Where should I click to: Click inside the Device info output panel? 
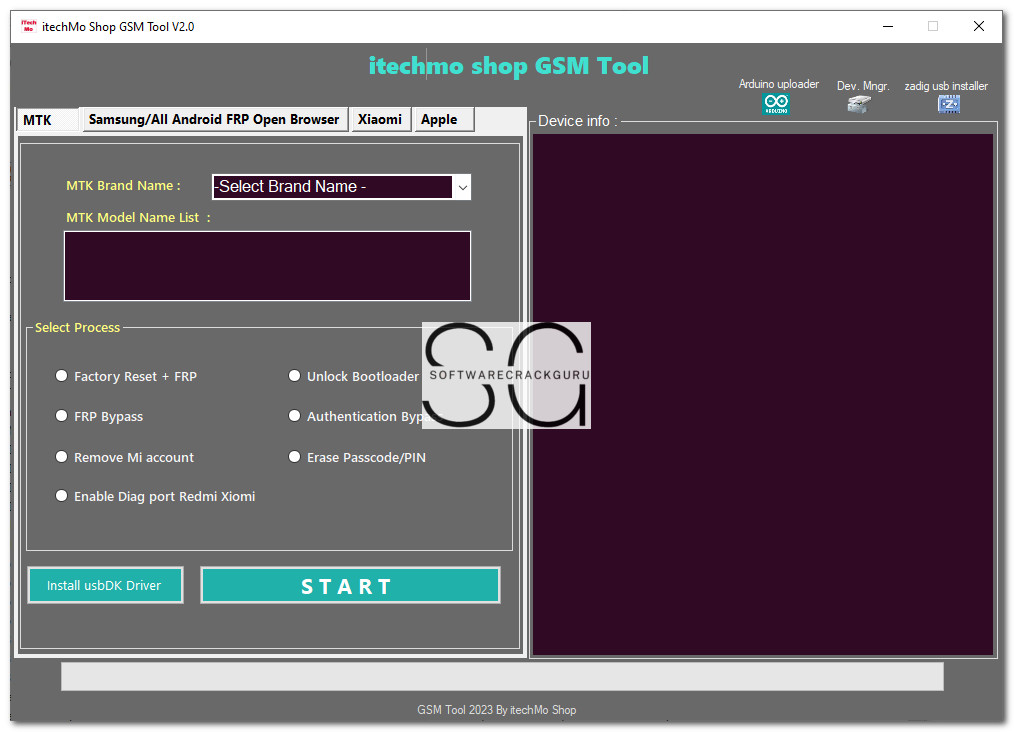762,394
